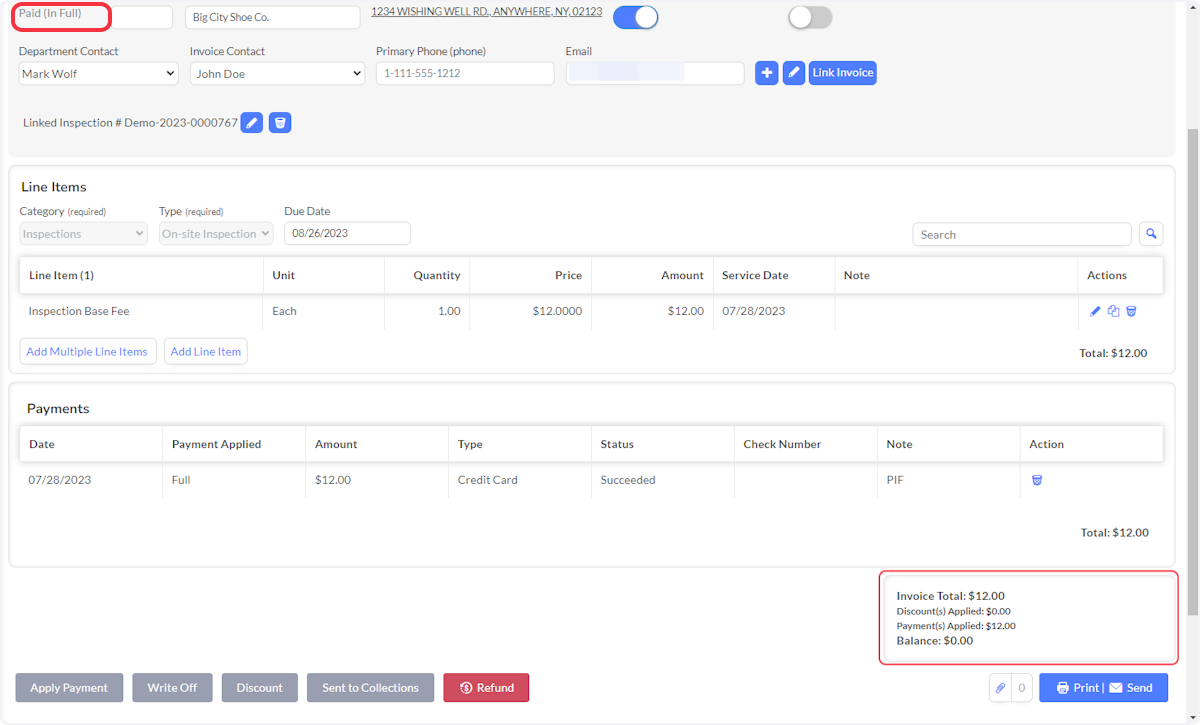The image size is (1200, 725).
Task: Click the Invoice Total: $12.00 text
Action: coord(951,596)
